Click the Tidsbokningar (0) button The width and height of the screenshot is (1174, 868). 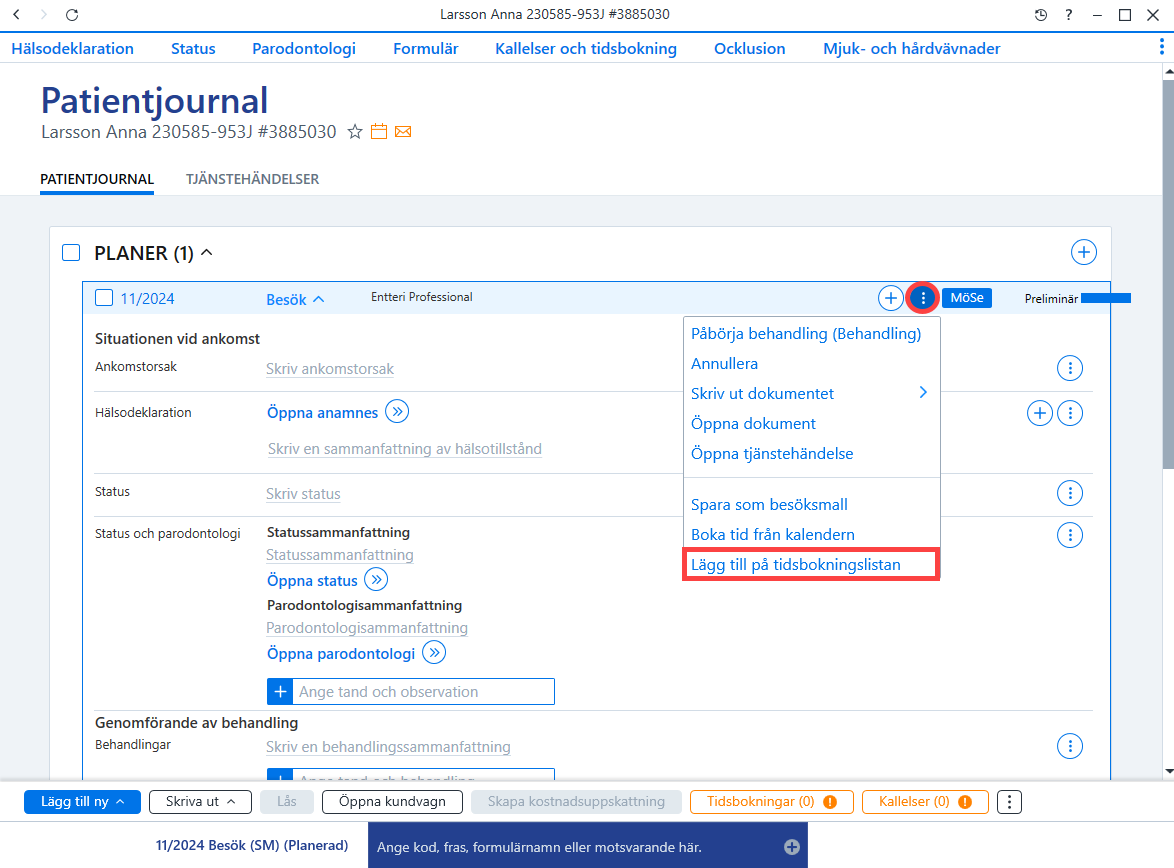pos(771,802)
